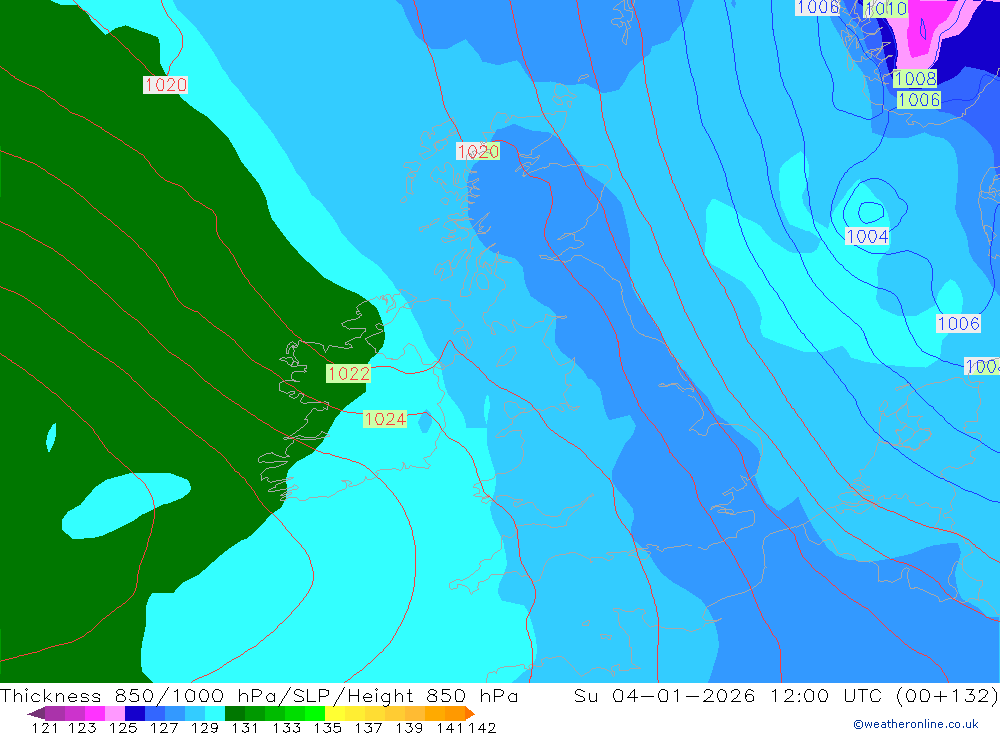Open the weatheronline.co.uk copyright link
The image size is (1000, 733).
tap(916, 724)
